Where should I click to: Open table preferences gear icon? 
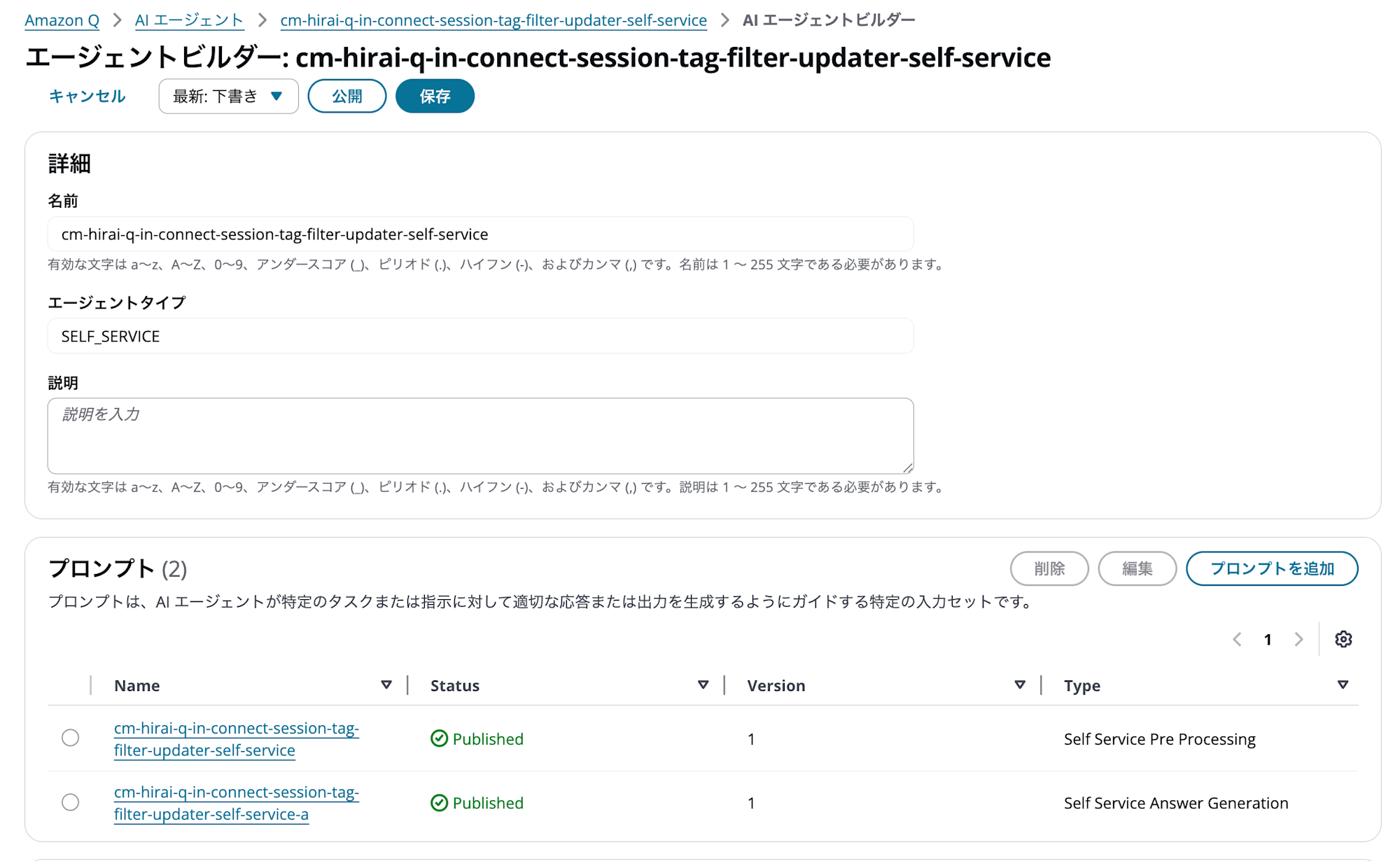point(1343,639)
